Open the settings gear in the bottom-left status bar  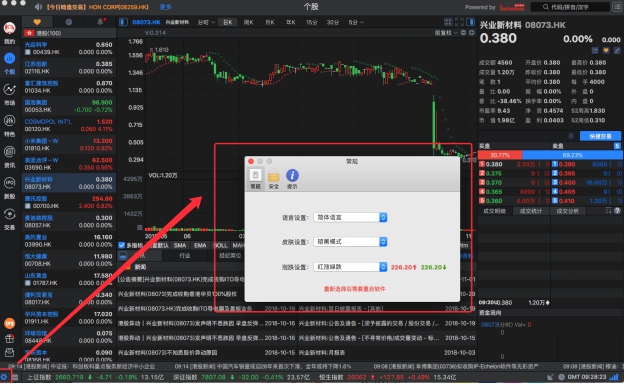(x=4, y=377)
